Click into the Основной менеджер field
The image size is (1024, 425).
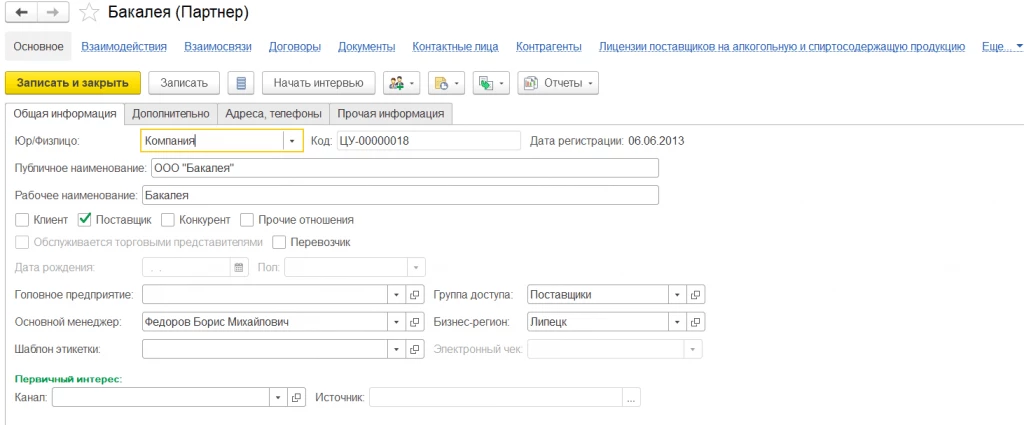264,322
